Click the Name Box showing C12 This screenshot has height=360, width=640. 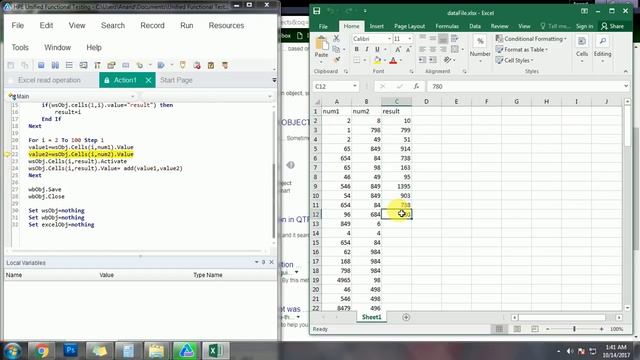[x=336, y=86]
